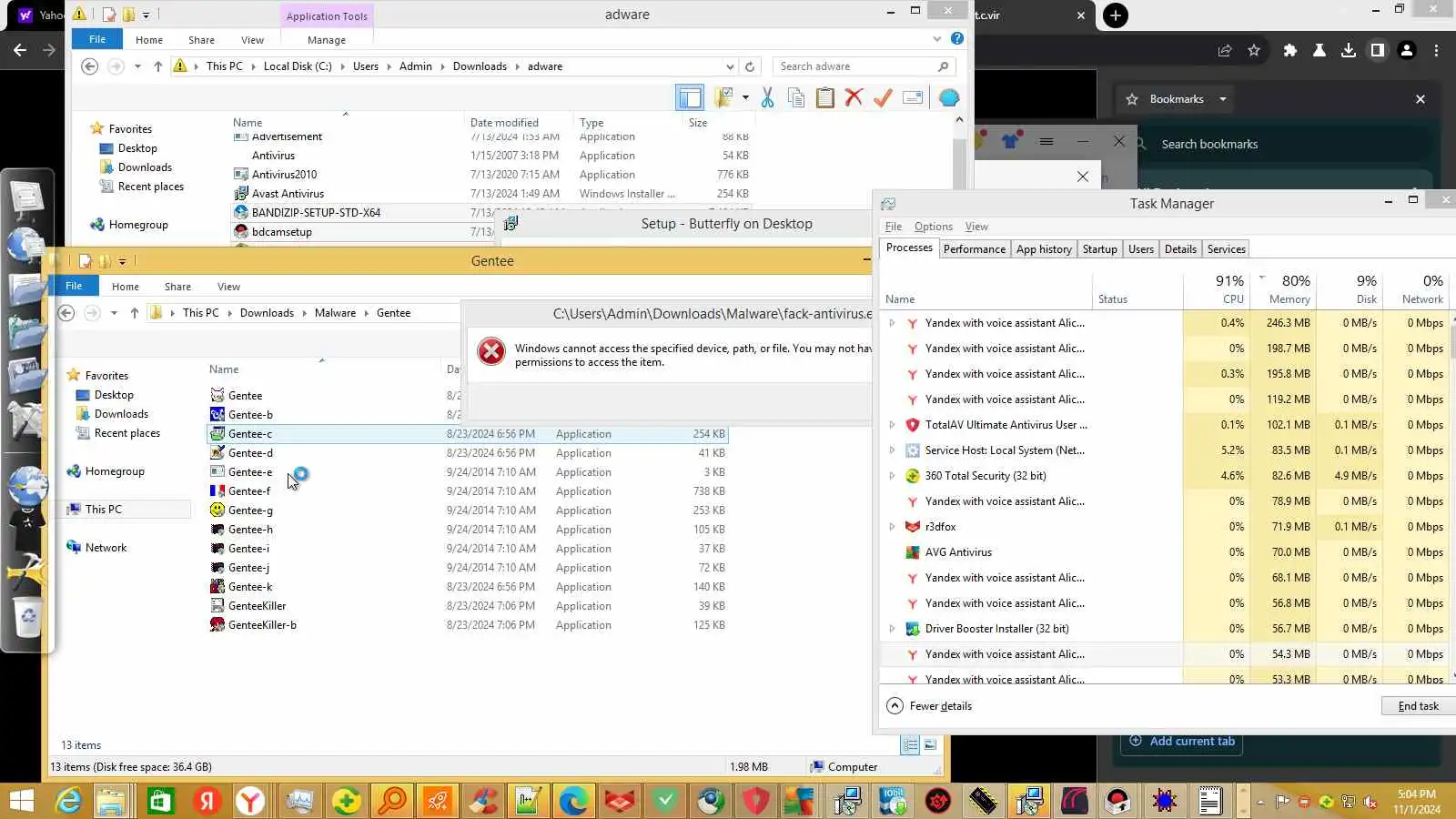Switch to details view in Gentee window
This screenshot has width=1456, height=819.
[910, 745]
